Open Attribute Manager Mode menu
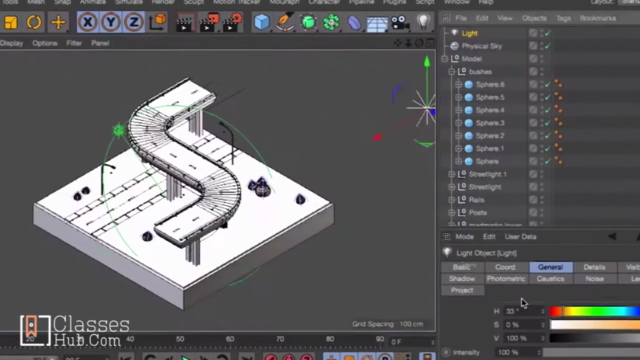This screenshot has height=360, width=640. [x=464, y=237]
